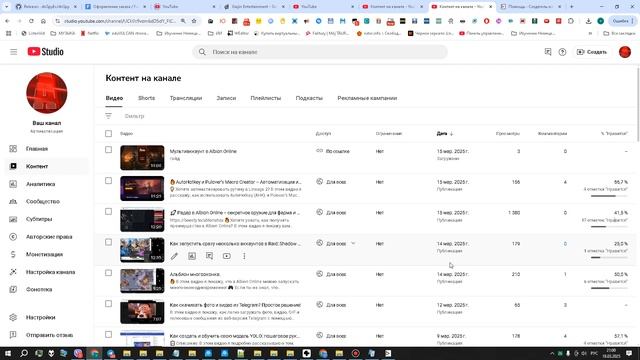Open the 'Альбион многооконка' video title
The height and width of the screenshot is (360, 640).
coord(195,274)
